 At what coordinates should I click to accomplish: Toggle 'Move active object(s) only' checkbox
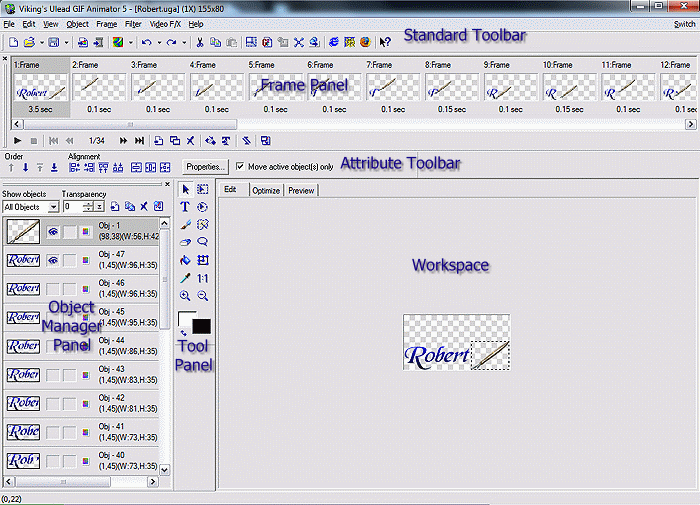[239, 166]
